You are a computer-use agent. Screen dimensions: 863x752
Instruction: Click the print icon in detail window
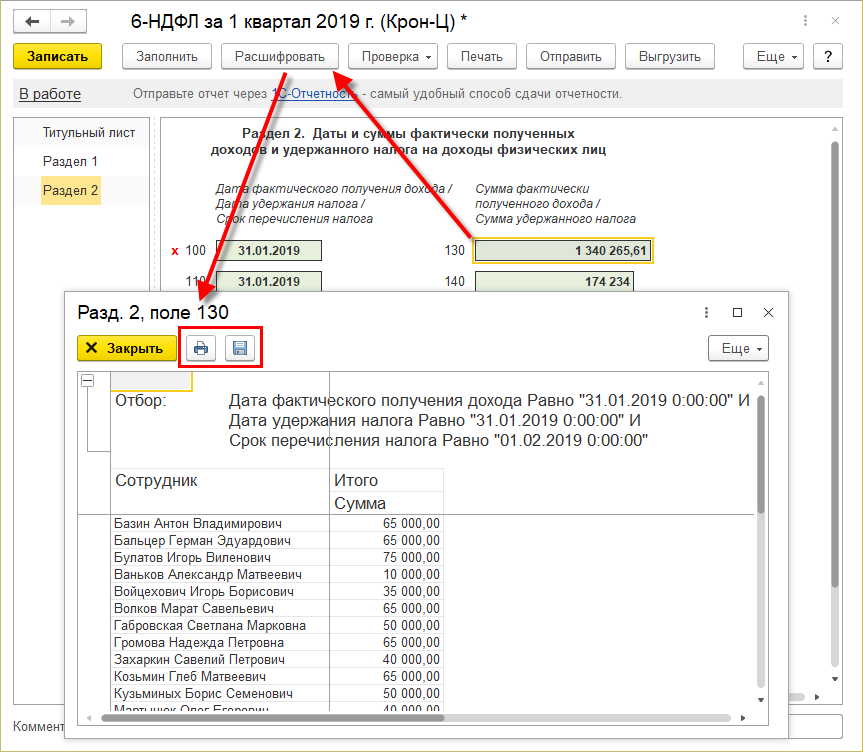pyautogui.click(x=201, y=348)
